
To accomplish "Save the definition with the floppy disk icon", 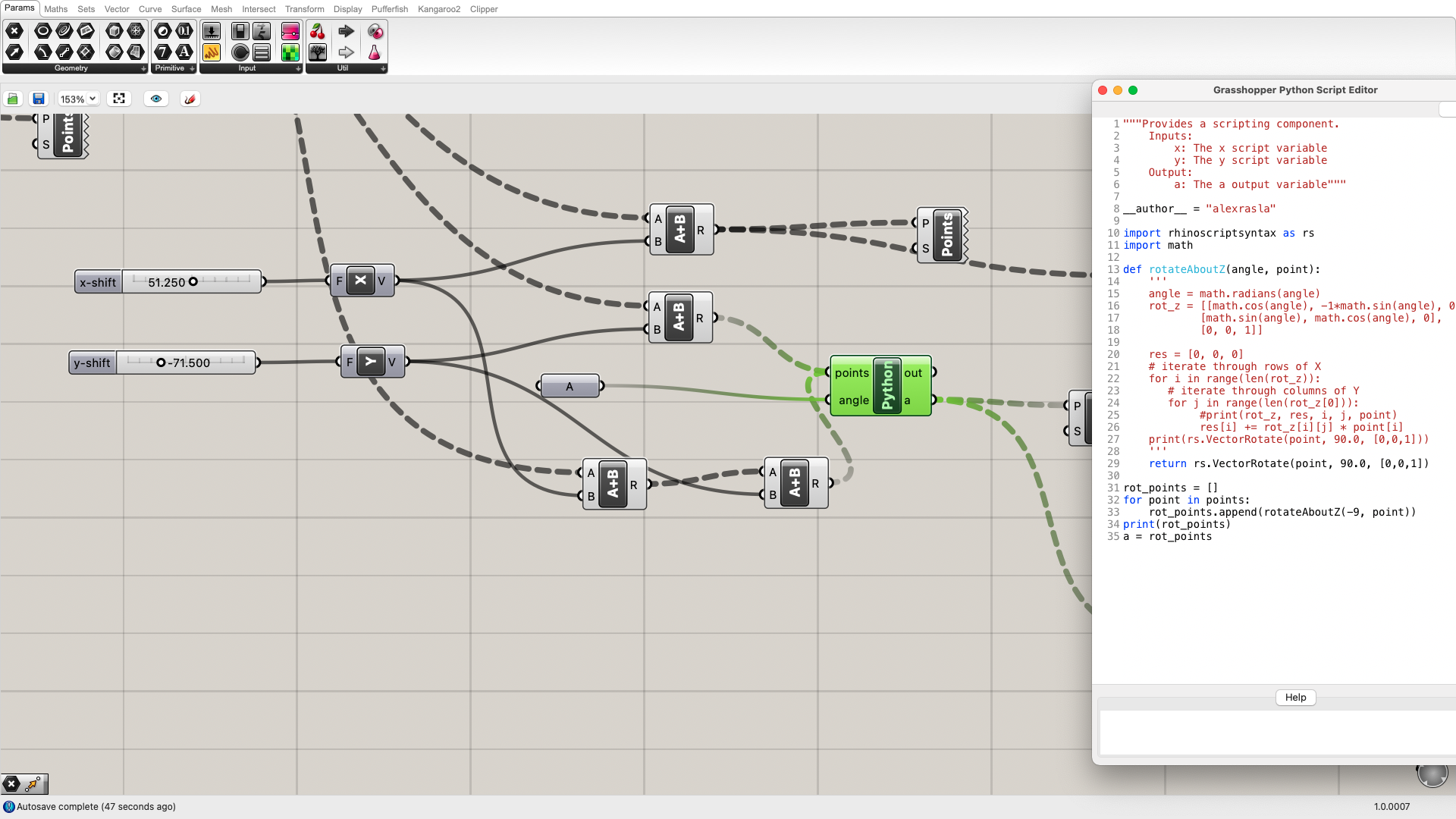I will [x=38, y=99].
